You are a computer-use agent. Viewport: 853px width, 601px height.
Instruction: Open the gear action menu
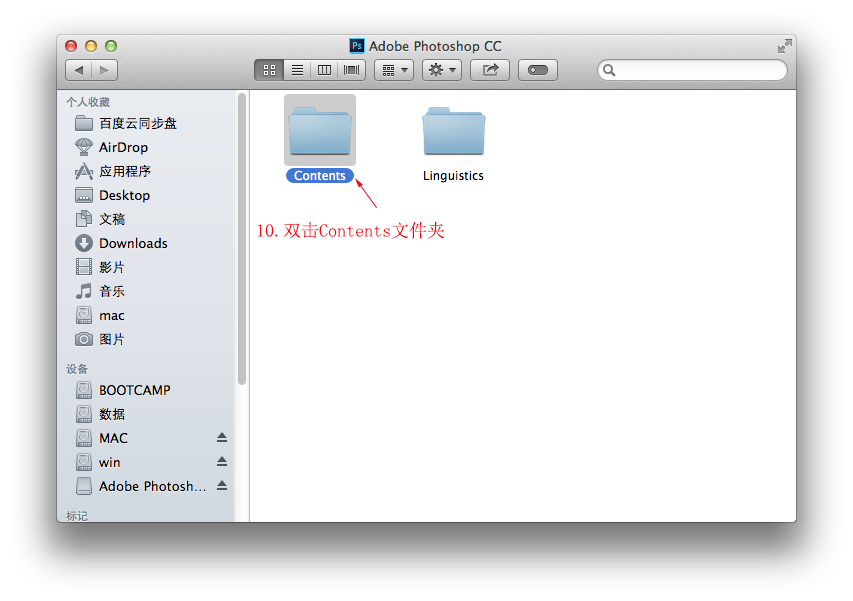click(x=442, y=70)
